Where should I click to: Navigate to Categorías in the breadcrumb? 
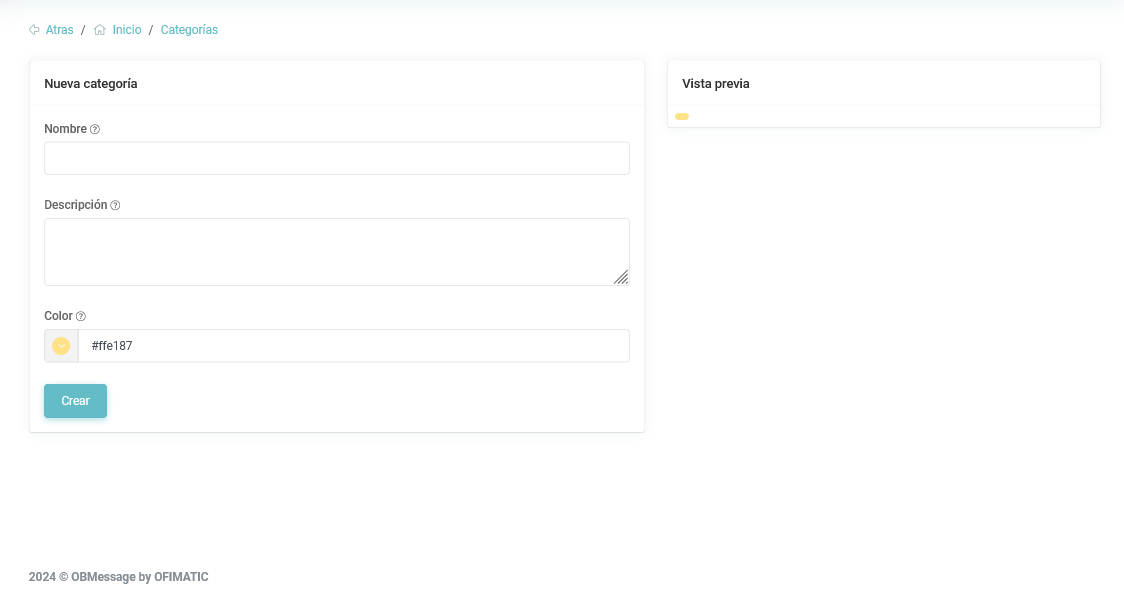click(x=189, y=30)
